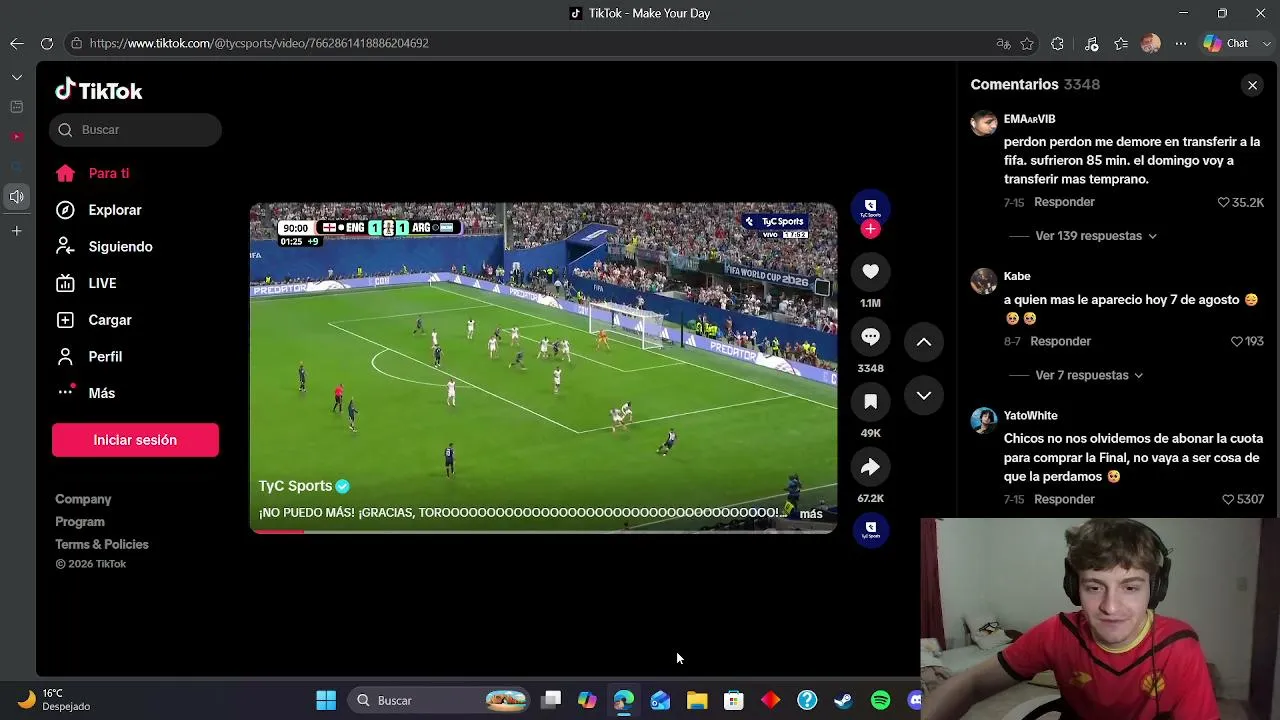1280x720 pixels.
Task: Open the favorites list icon in the browser toolbar
Action: pyautogui.click(x=1121, y=44)
